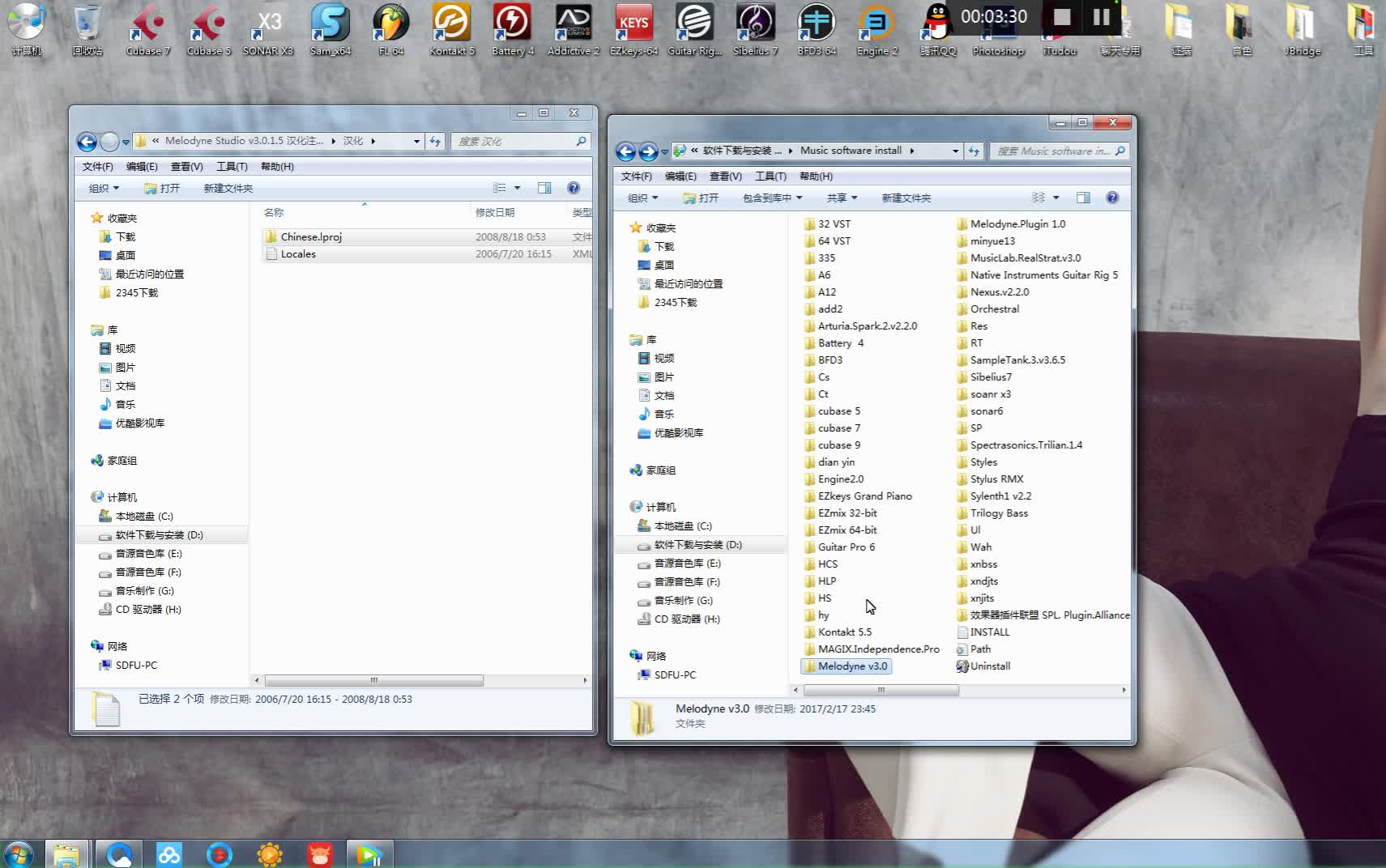Expand 组织 dropdown in 汉化 window
Image resolution: width=1386 pixels, height=868 pixels.
(104, 188)
